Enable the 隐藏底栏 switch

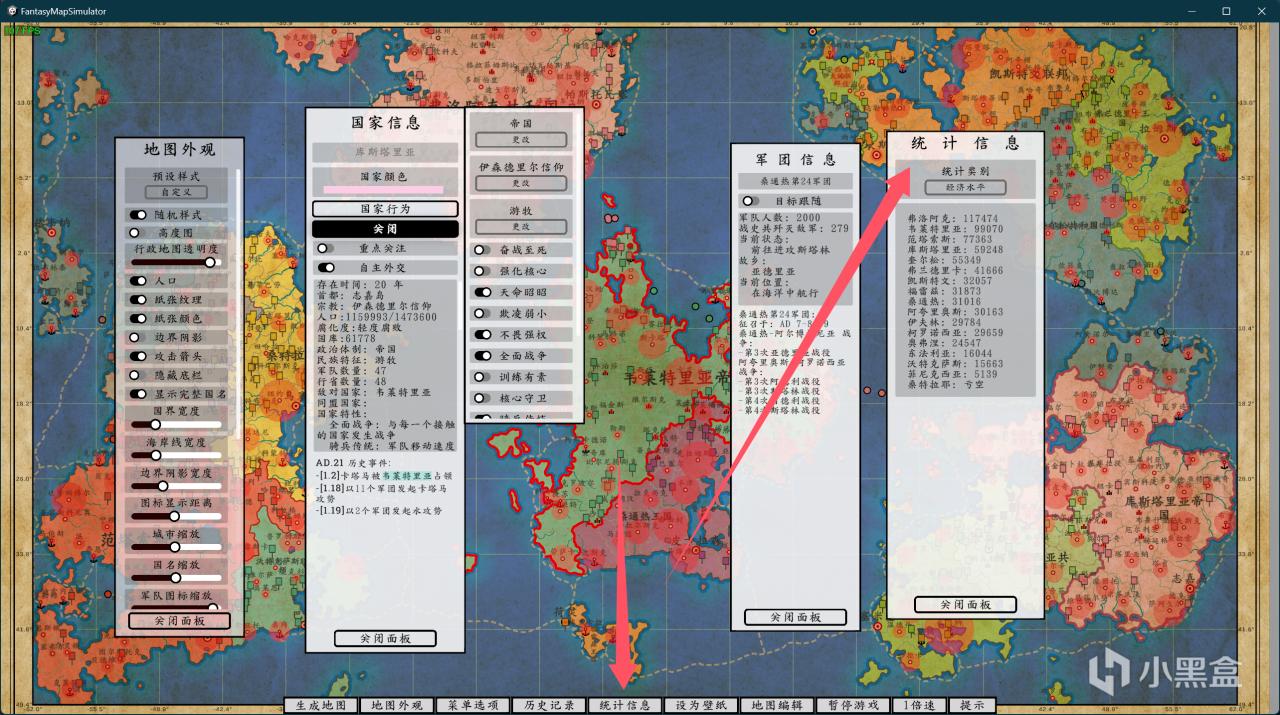tap(138, 375)
